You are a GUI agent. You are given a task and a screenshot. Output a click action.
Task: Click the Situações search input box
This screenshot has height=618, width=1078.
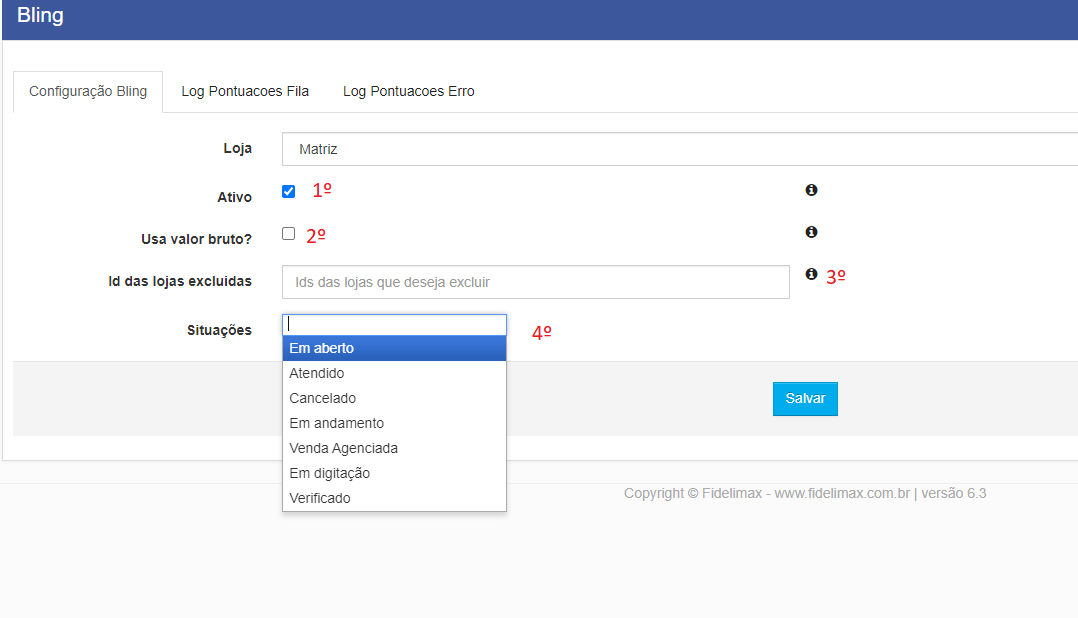pyautogui.click(x=394, y=324)
